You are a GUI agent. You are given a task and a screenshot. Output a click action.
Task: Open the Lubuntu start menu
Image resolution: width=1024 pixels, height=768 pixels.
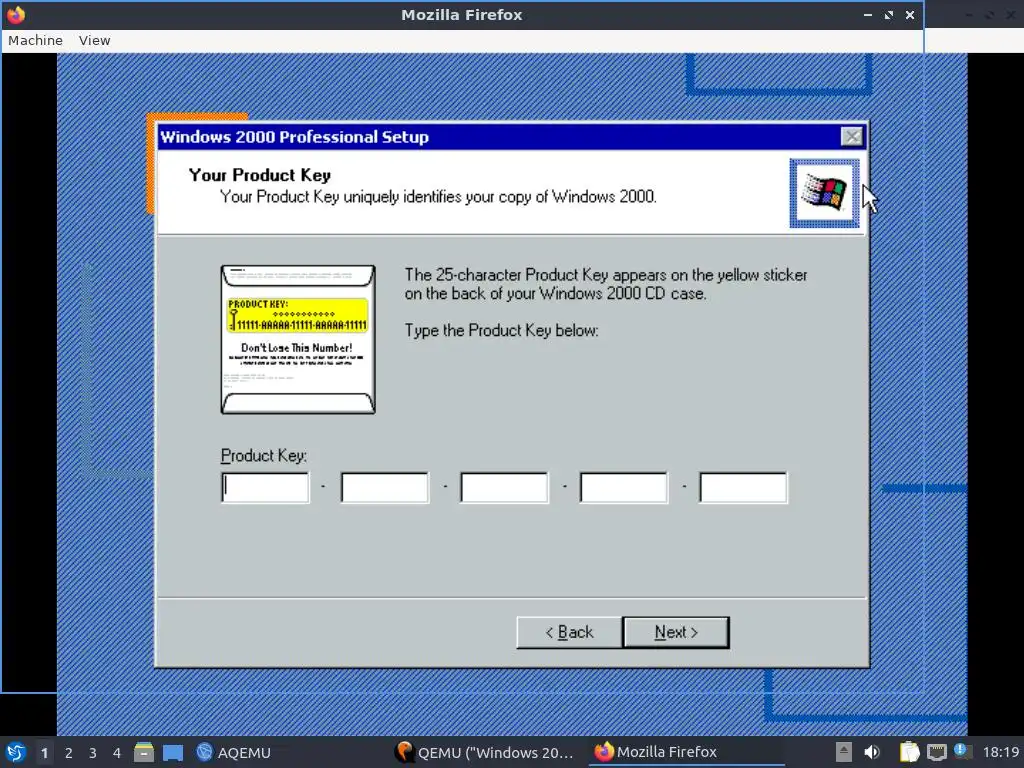pyautogui.click(x=16, y=752)
